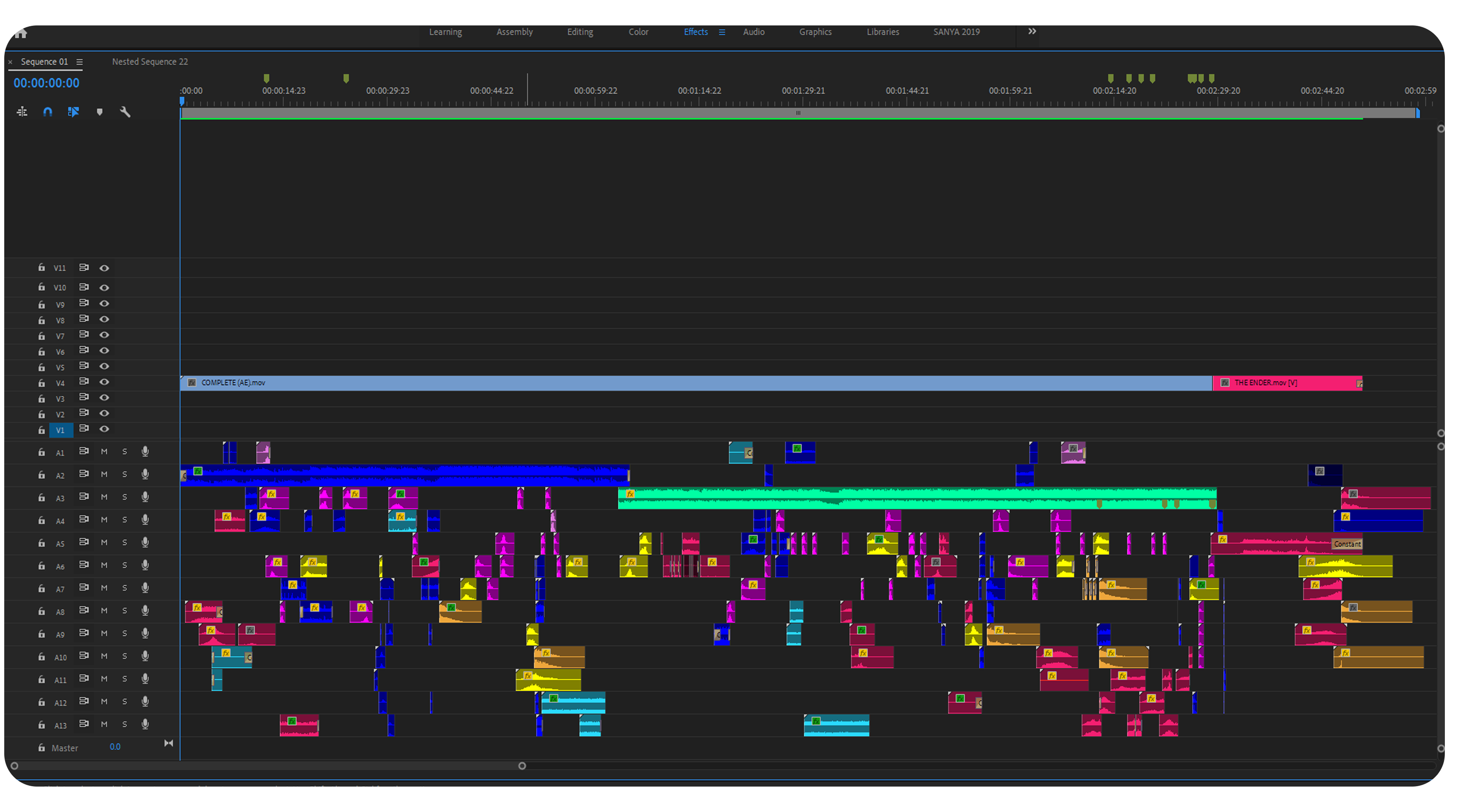Enable voice-over record on track A1
Screen dimensions: 1458x812
pos(145,451)
